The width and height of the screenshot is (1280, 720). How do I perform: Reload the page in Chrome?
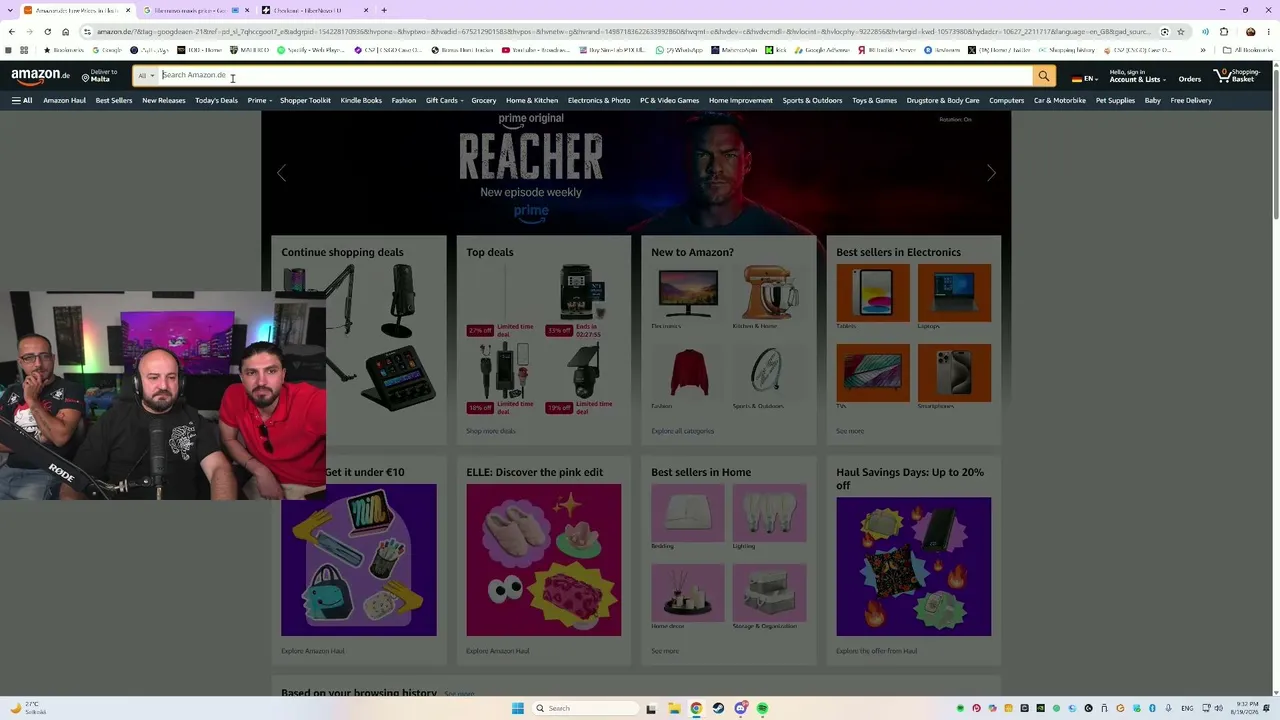[47, 32]
